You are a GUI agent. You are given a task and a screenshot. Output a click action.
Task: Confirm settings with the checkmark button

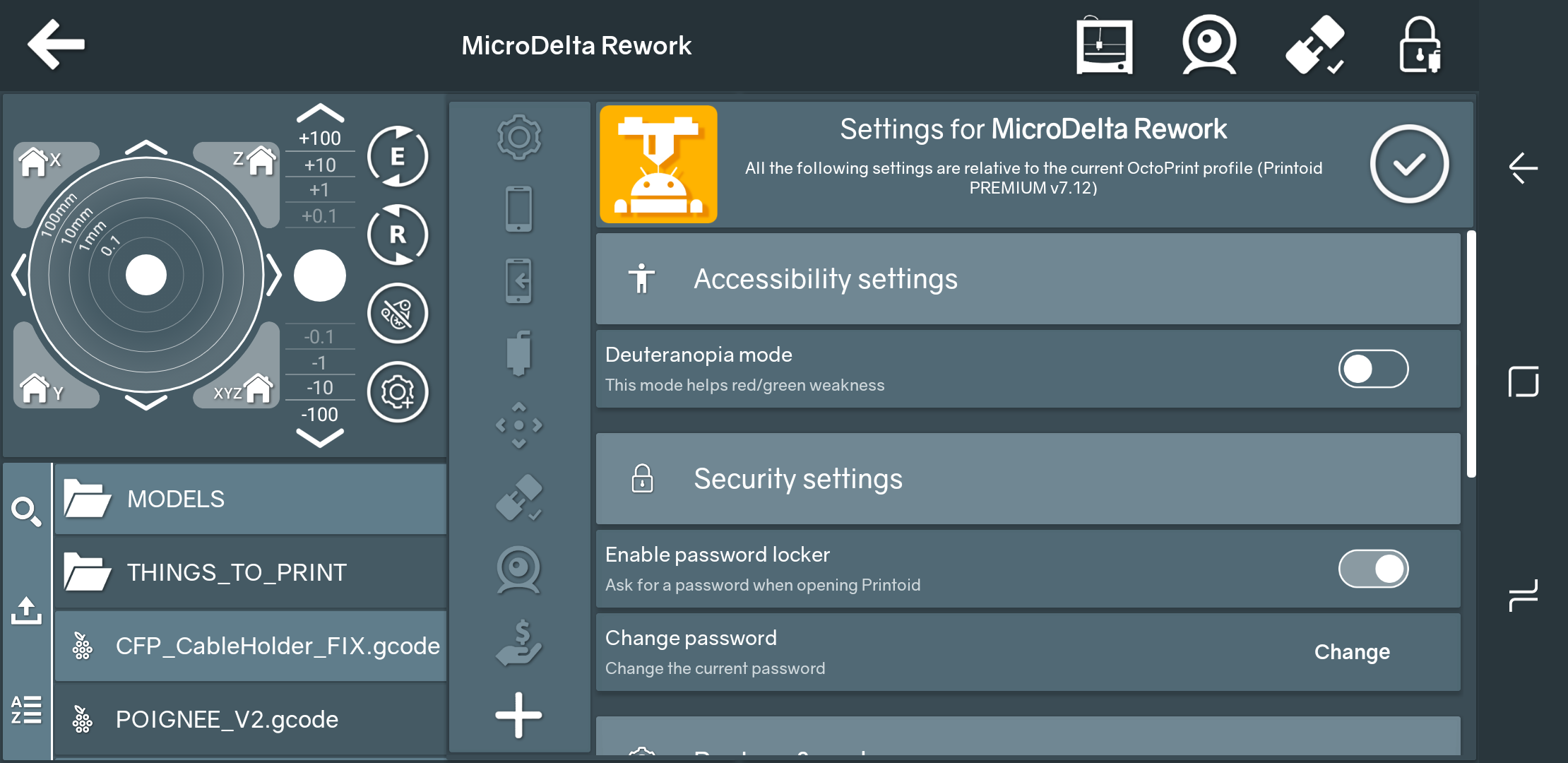(x=1409, y=164)
